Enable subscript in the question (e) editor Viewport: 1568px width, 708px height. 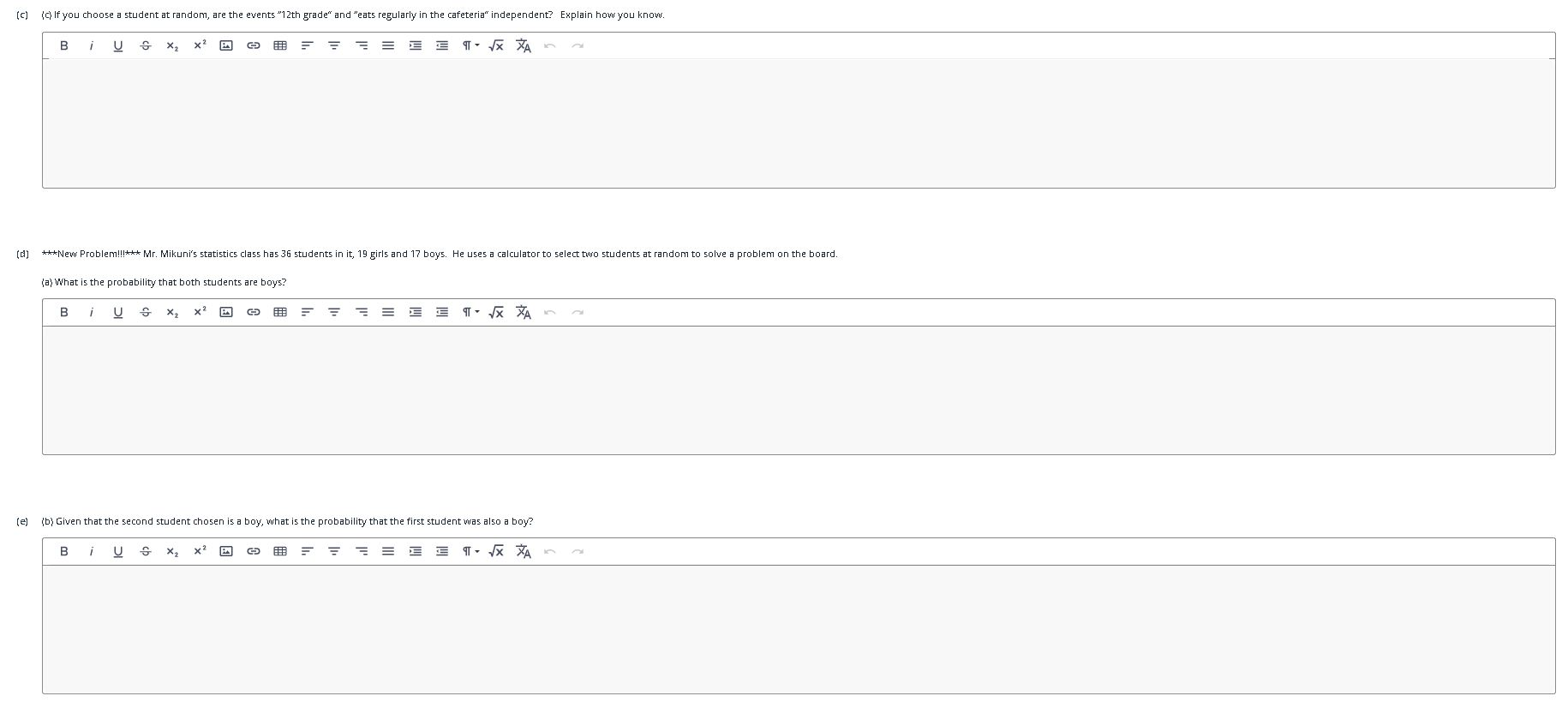[172, 551]
